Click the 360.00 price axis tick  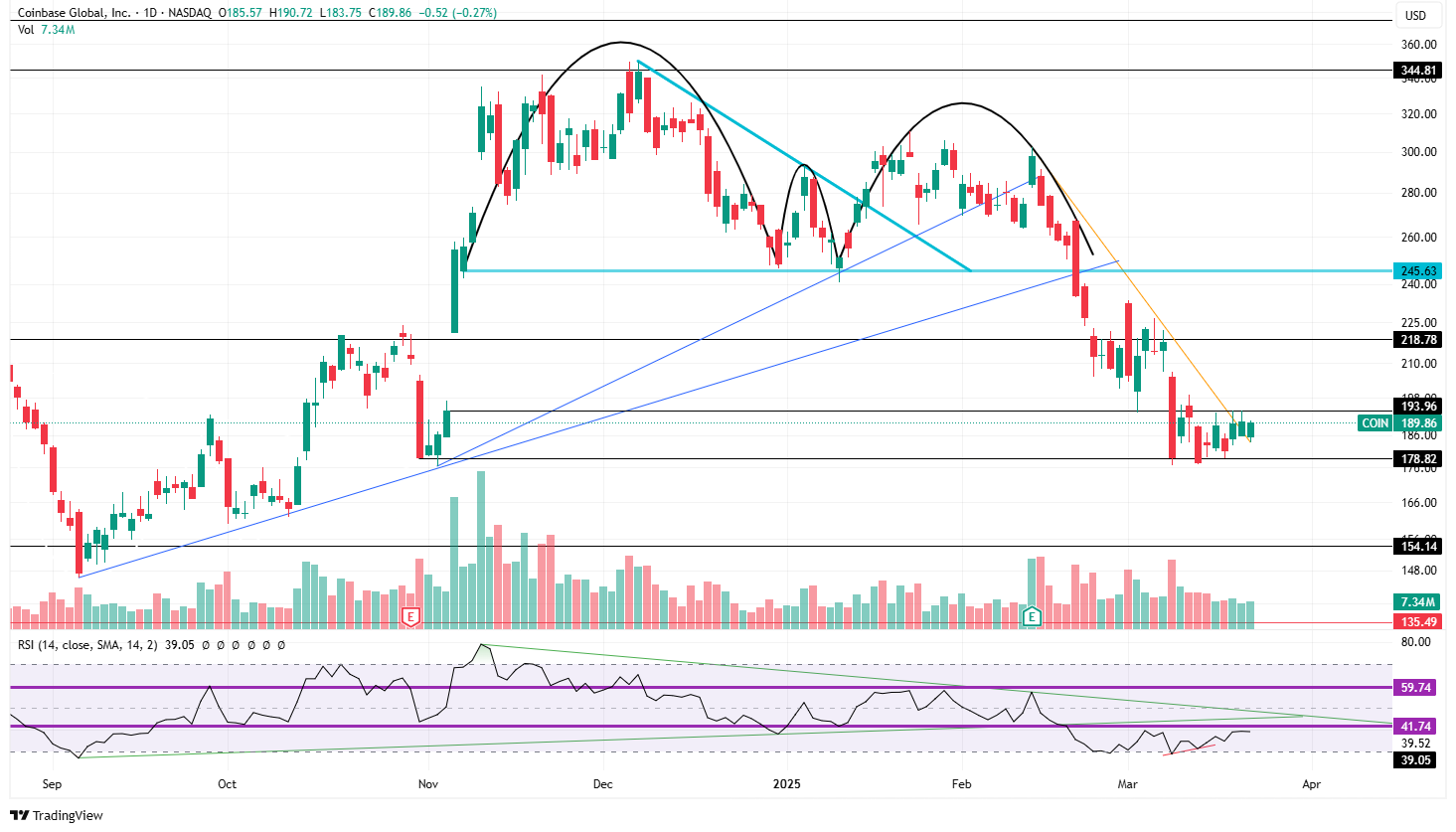pyautogui.click(x=1418, y=45)
